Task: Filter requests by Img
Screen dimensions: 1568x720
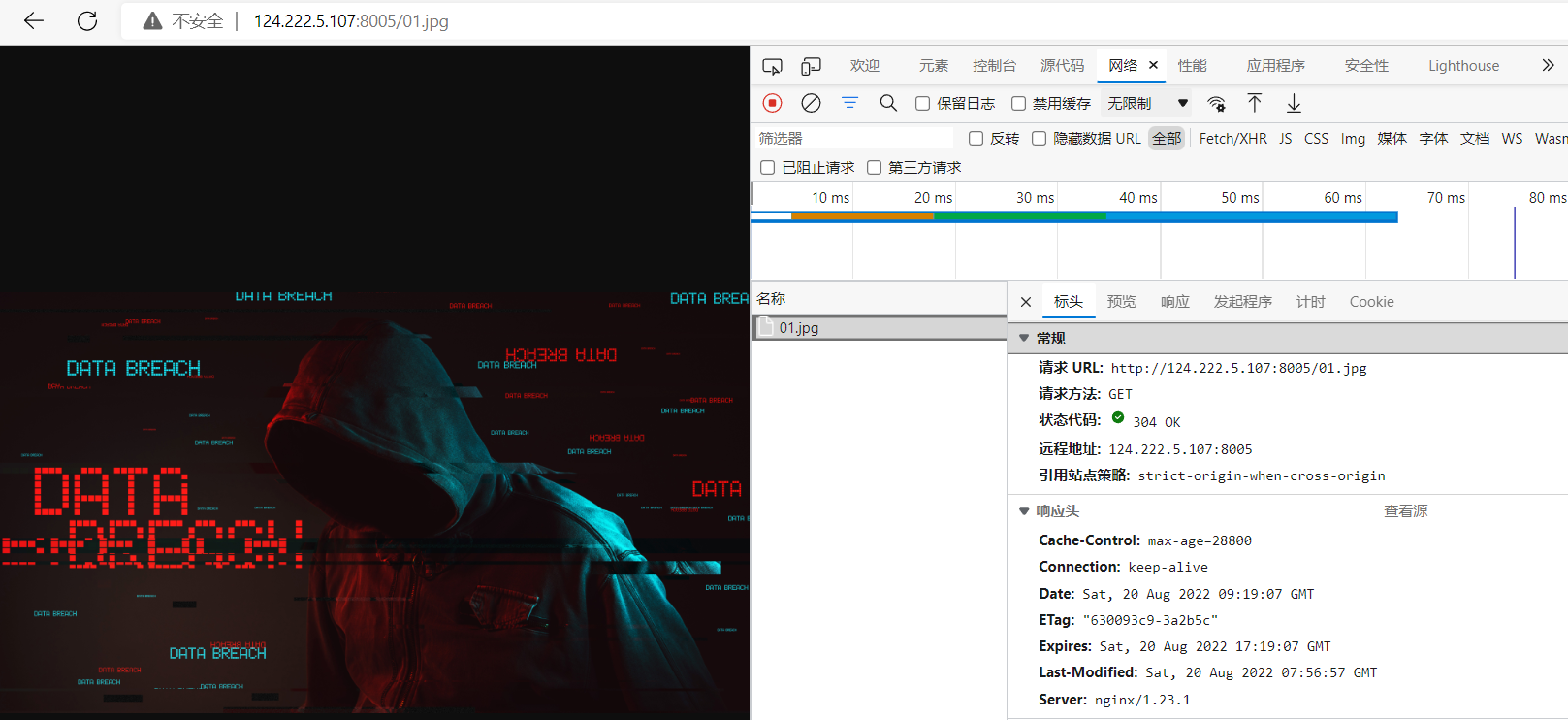Action: (x=1354, y=139)
